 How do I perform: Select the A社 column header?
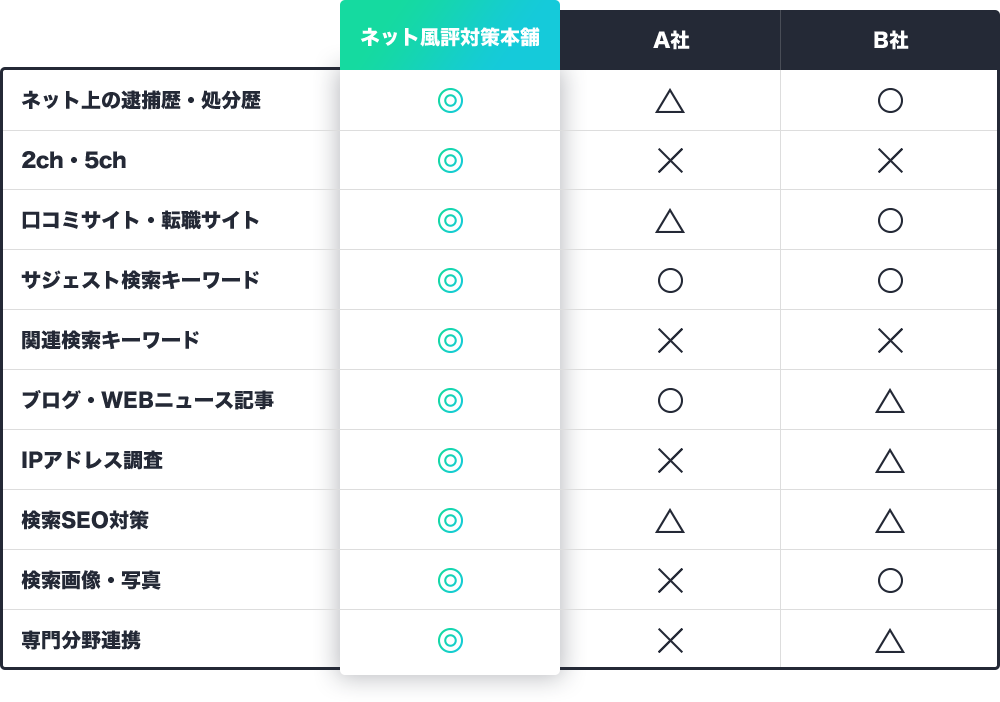point(670,40)
